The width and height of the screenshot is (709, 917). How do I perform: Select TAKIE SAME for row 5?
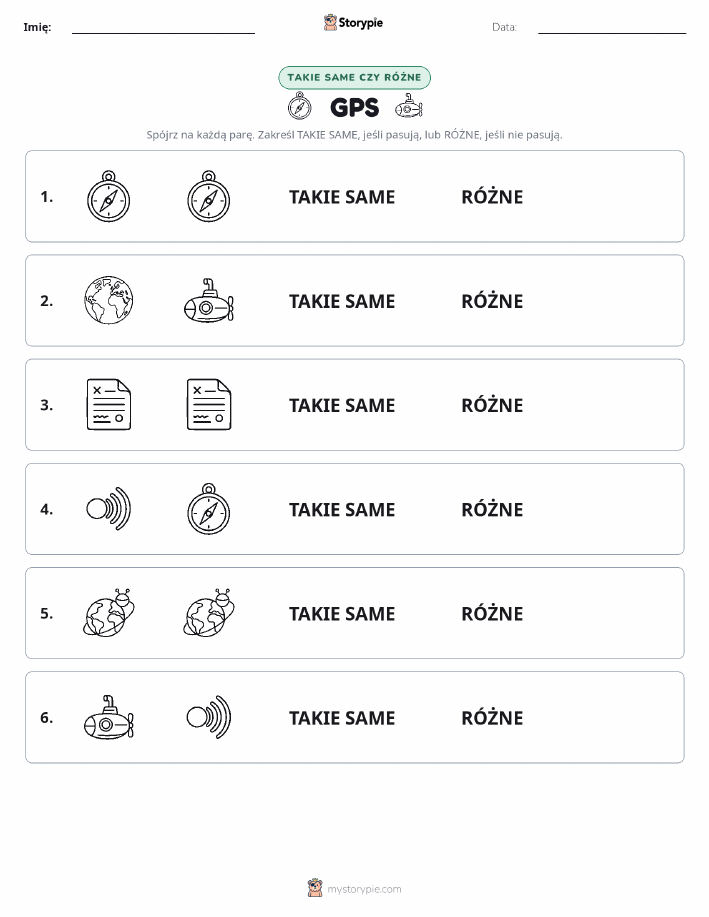tap(342, 613)
